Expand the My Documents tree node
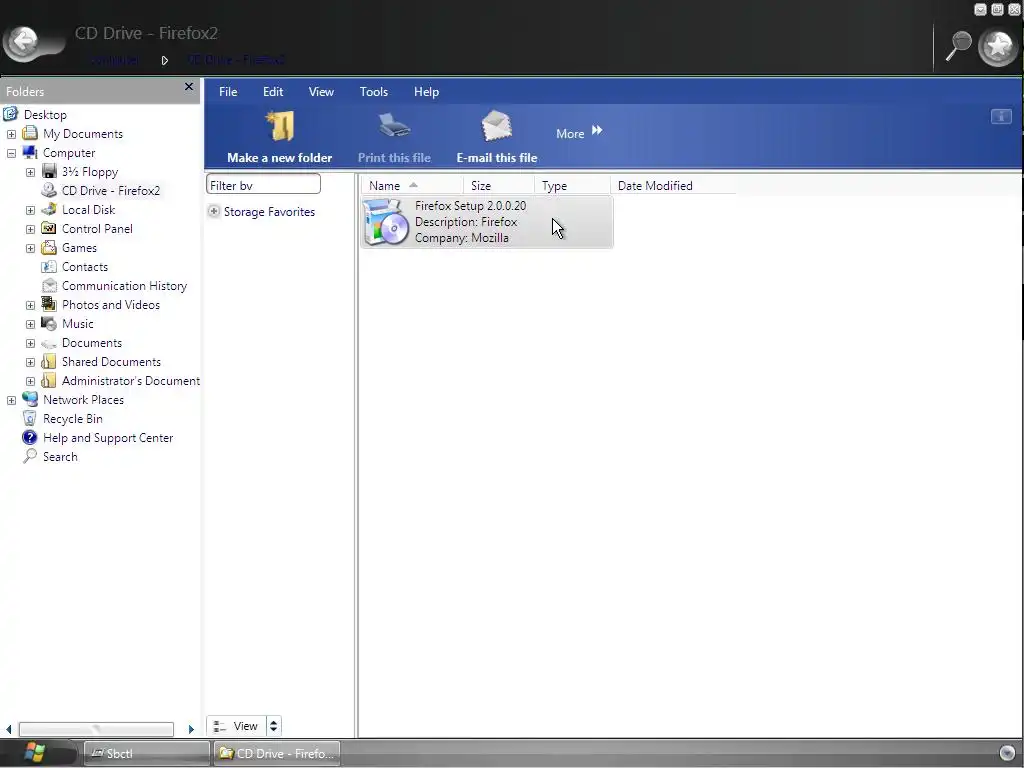1024x768 pixels. tap(11, 134)
